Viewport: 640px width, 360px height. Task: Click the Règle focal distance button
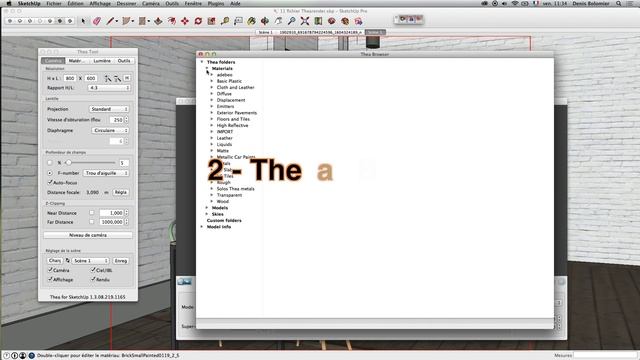tap(121, 192)
